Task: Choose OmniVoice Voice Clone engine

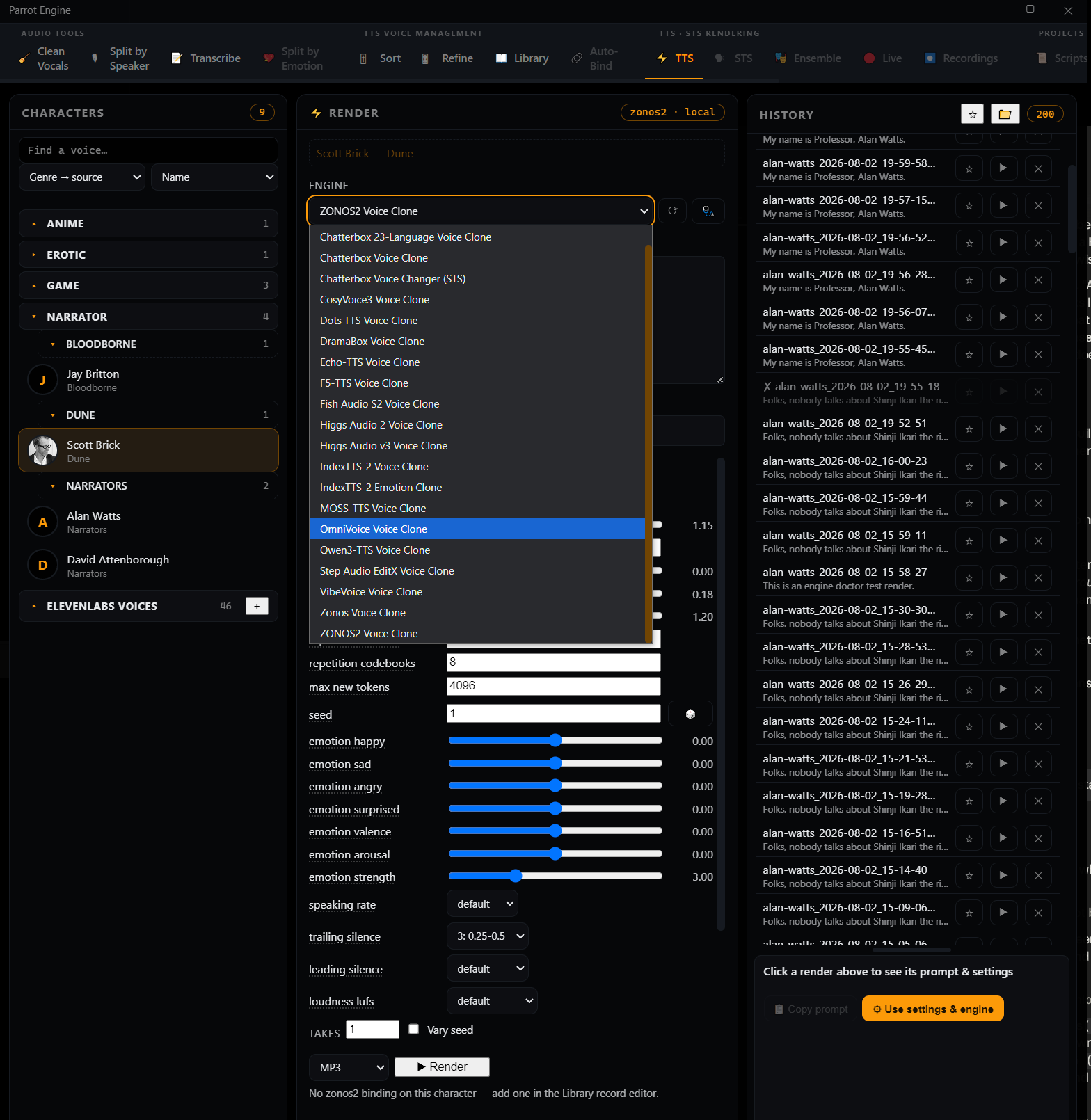Action: 477,529
